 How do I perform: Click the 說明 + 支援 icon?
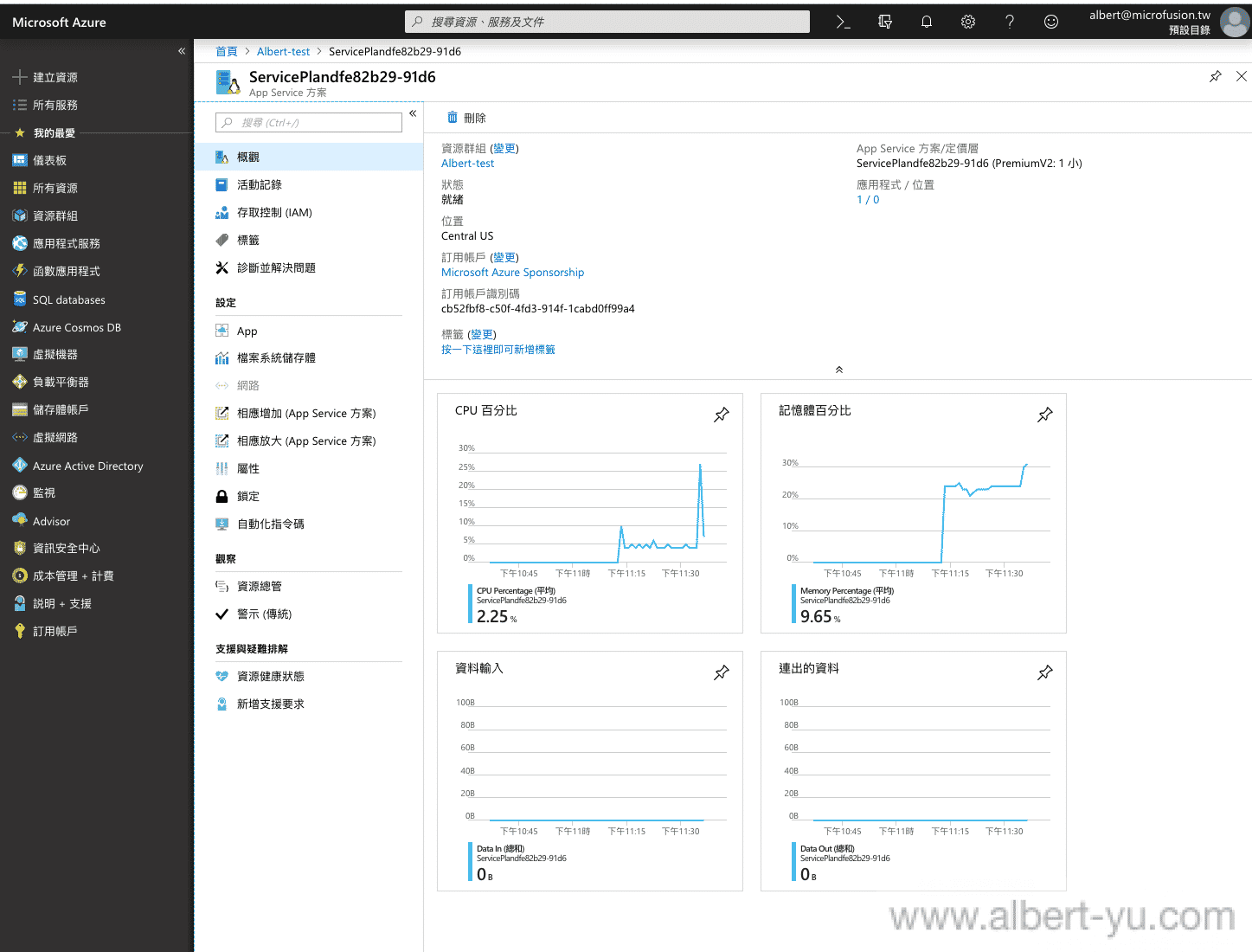[x=20, y=603]
